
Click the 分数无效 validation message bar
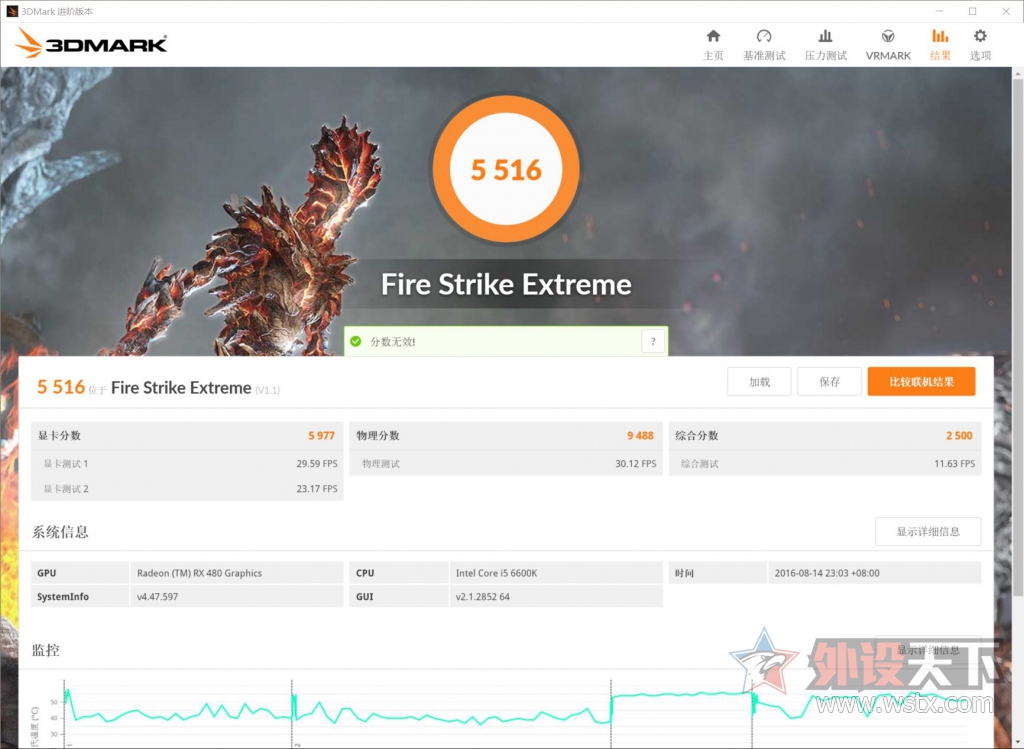506,341
